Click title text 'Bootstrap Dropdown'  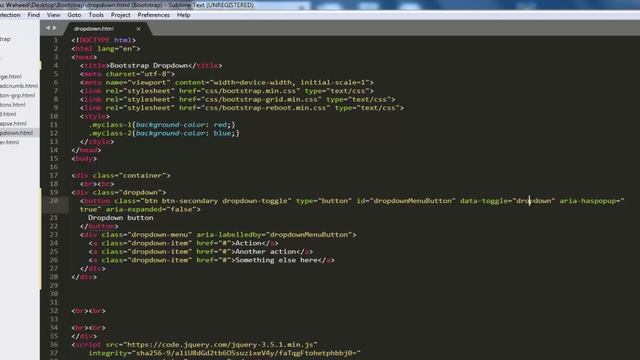click(149, 65)
